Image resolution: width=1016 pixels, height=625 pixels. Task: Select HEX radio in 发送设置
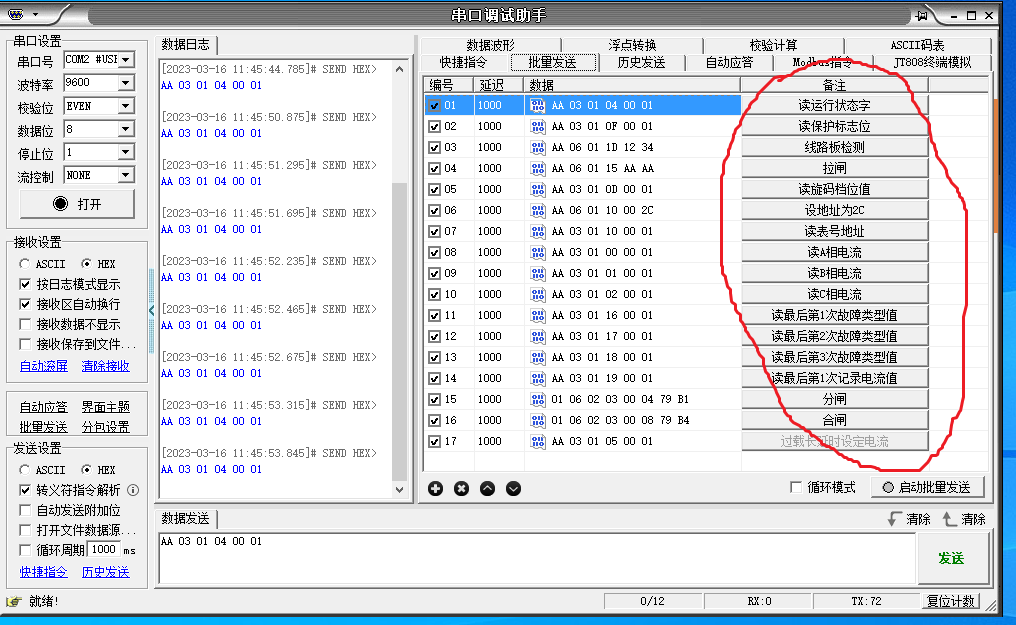pyautogui.click(x=86, y=470)
